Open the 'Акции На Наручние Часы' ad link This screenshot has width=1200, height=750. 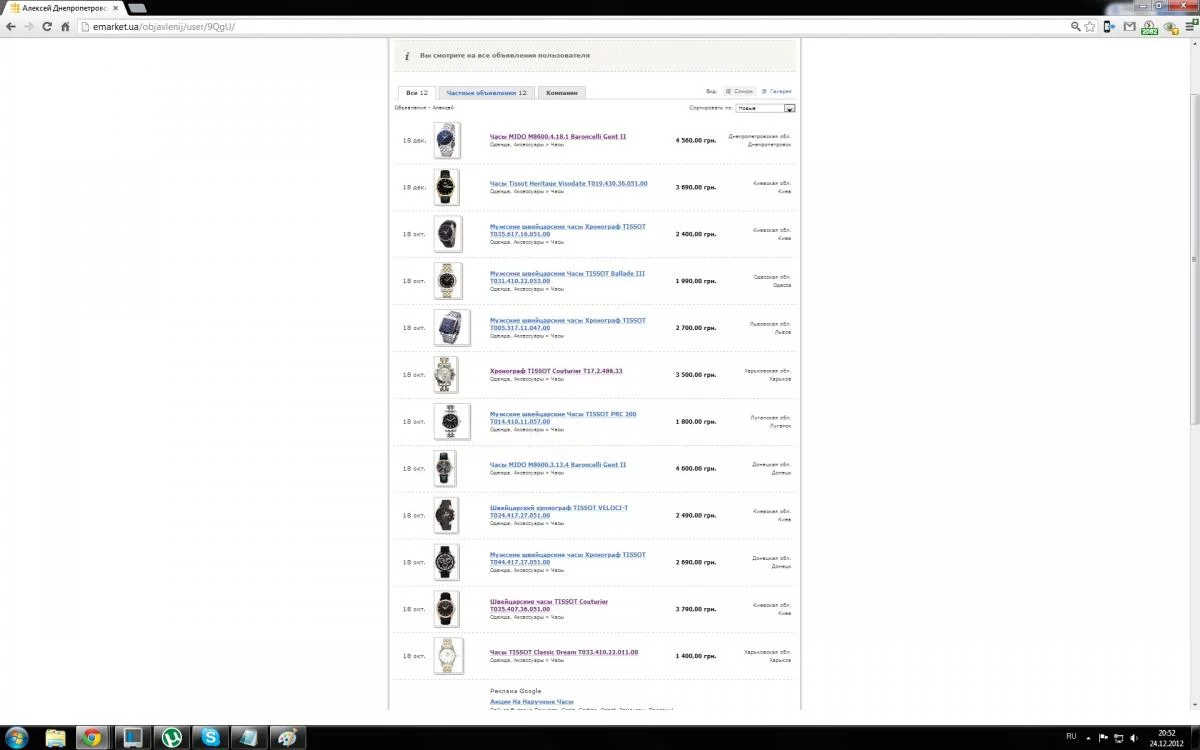pyautogui.click(x=532, y=702)
